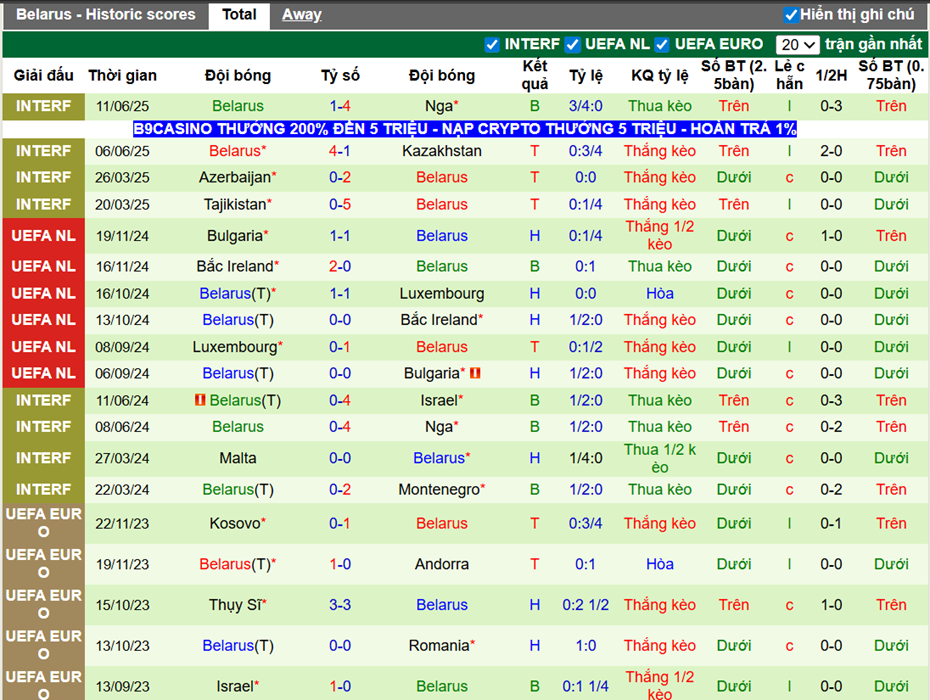Click the 2-0 score versus Bắc Ireland
The width and height of the screenshot is (930, 700).
click(340, 266)
